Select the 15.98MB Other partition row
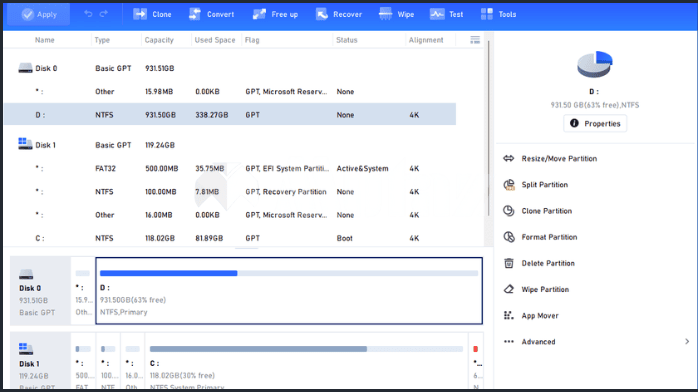Screen dimensions: 698x392 pos(230,91)
